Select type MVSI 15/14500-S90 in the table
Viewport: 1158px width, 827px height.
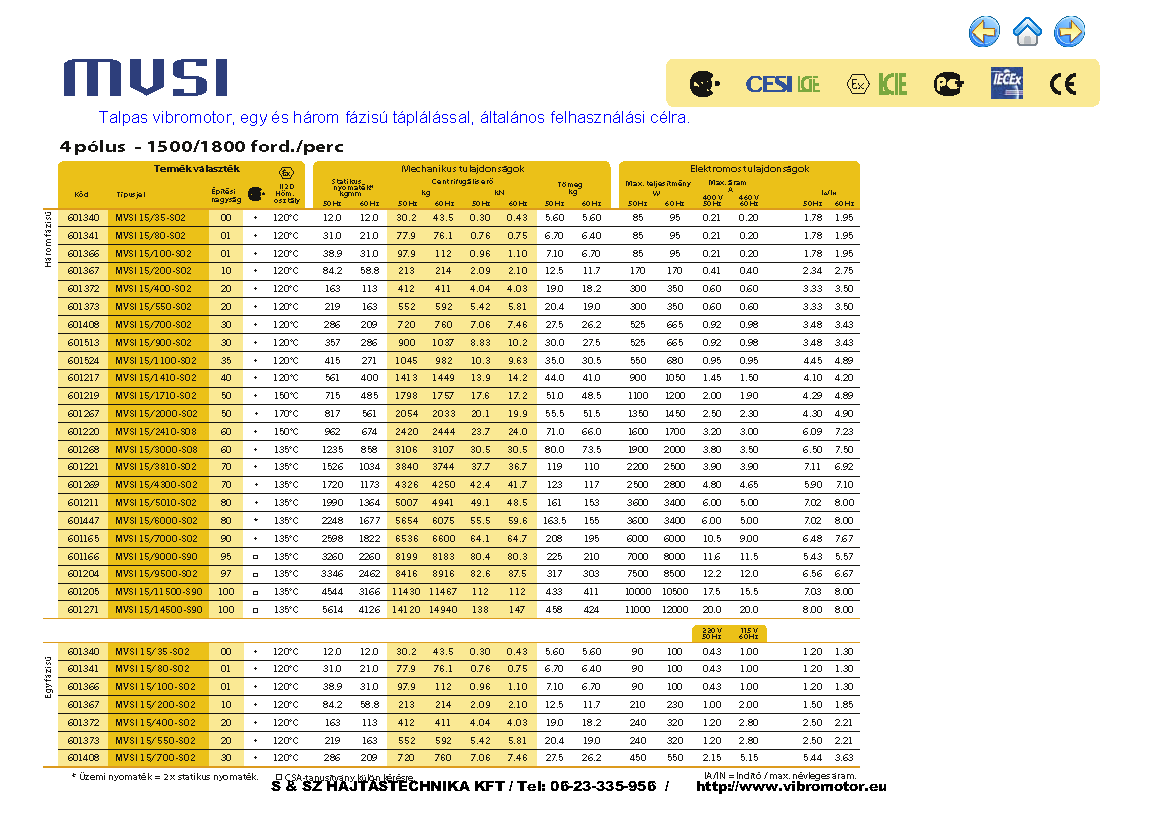158,609
